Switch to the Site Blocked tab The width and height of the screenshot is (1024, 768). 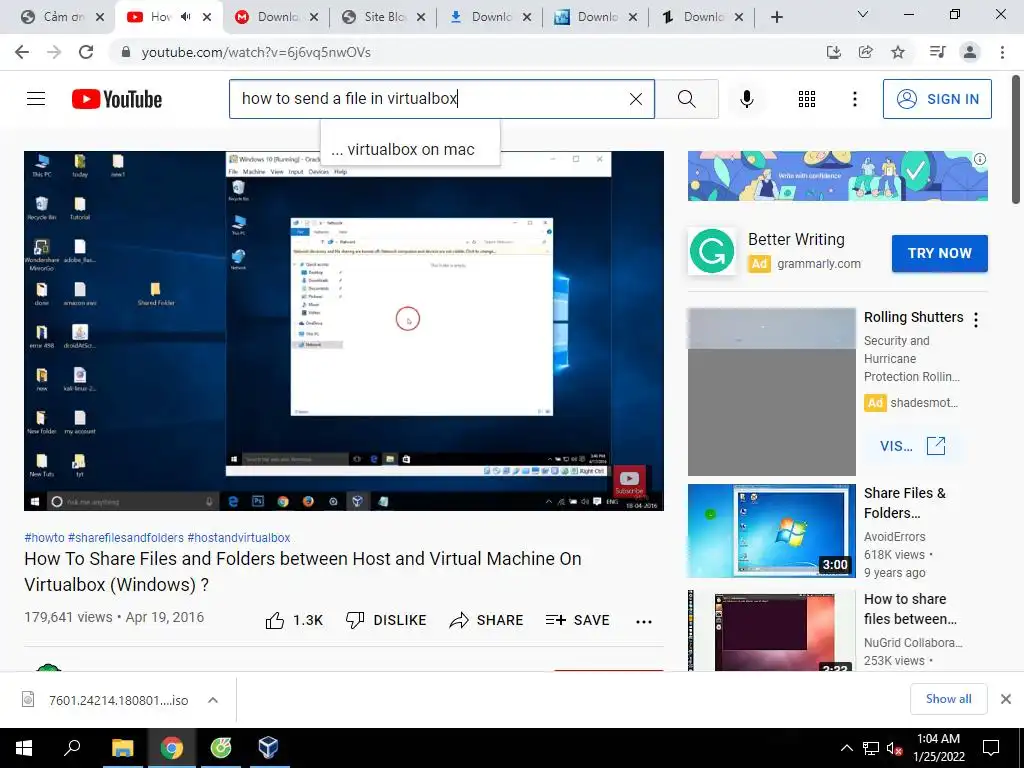point(384,17)
